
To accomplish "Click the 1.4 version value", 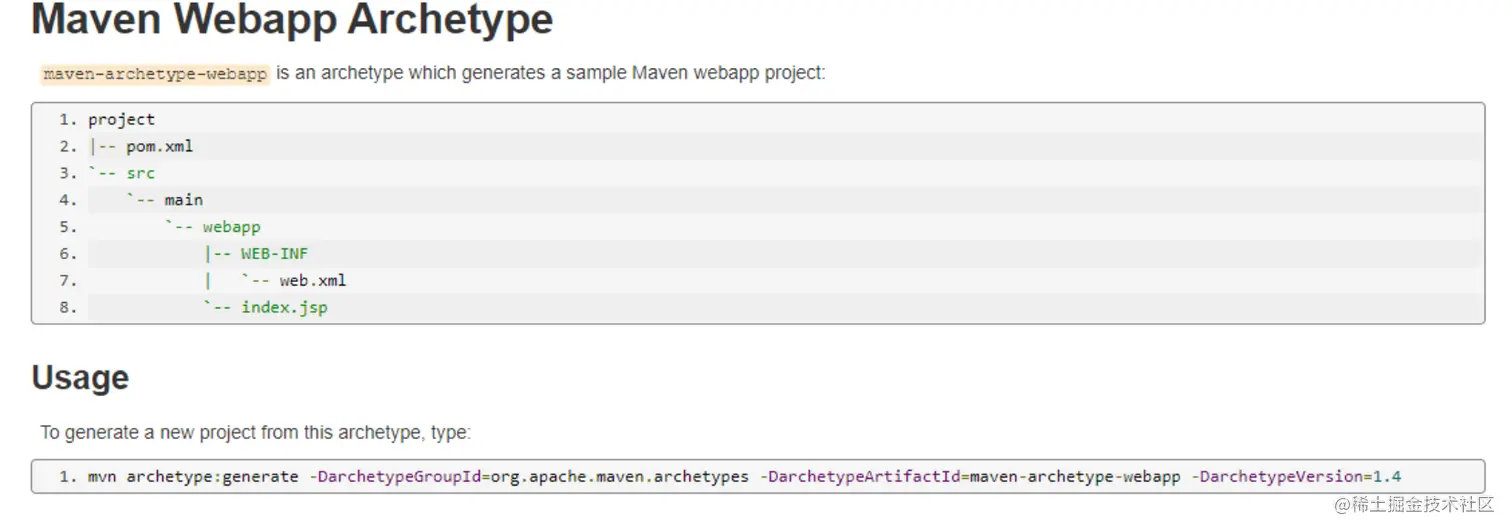I will point(1387,477).
